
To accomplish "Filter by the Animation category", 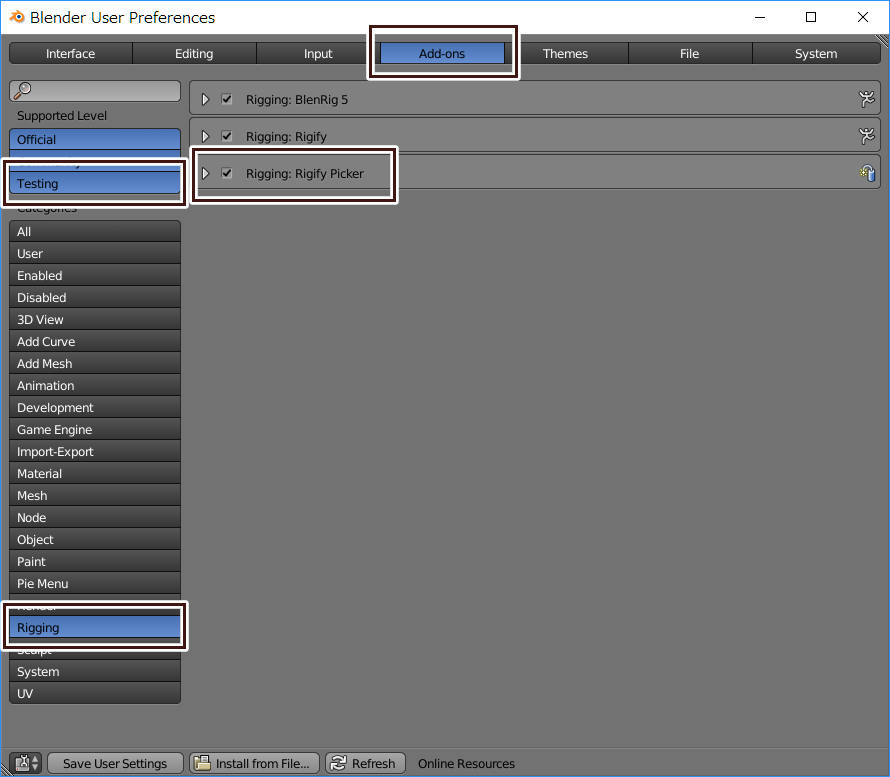I will 95,385.
